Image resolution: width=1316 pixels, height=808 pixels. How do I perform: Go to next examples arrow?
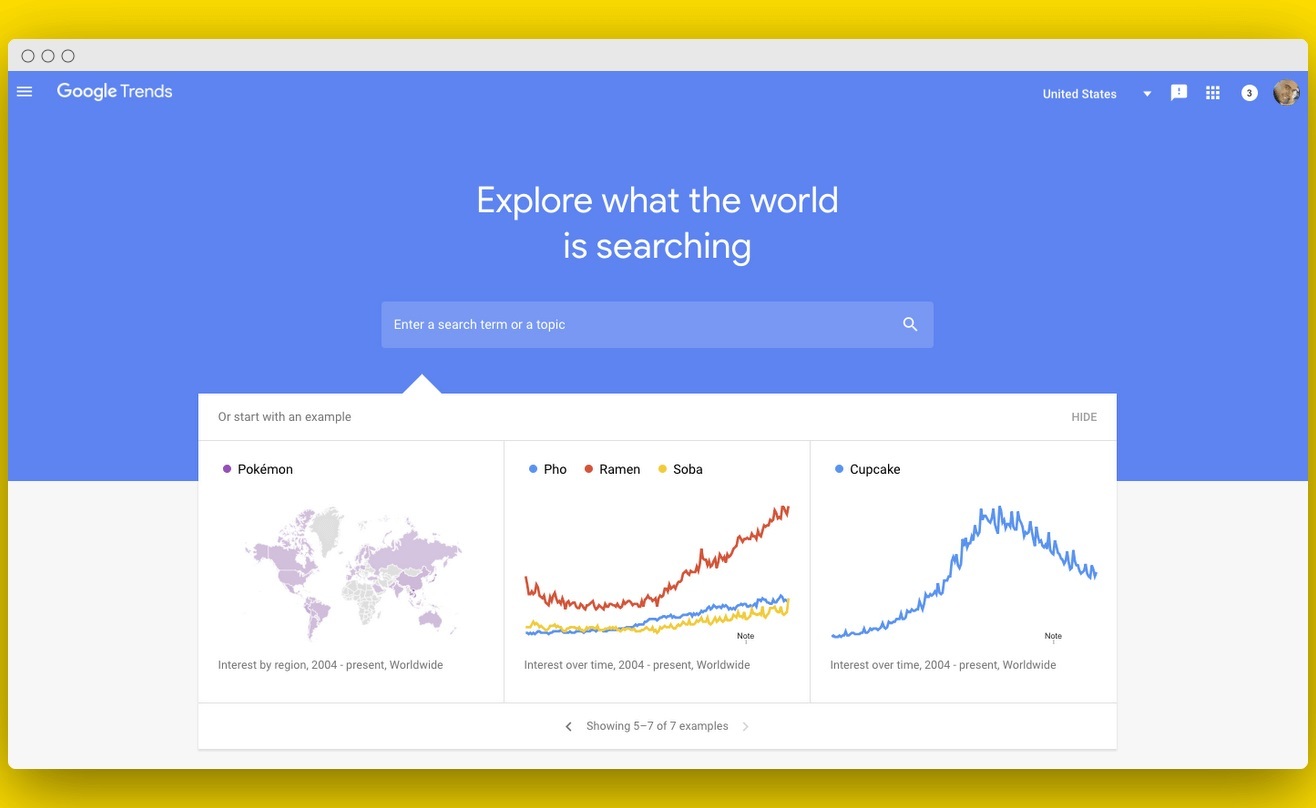tap(745, 726)
